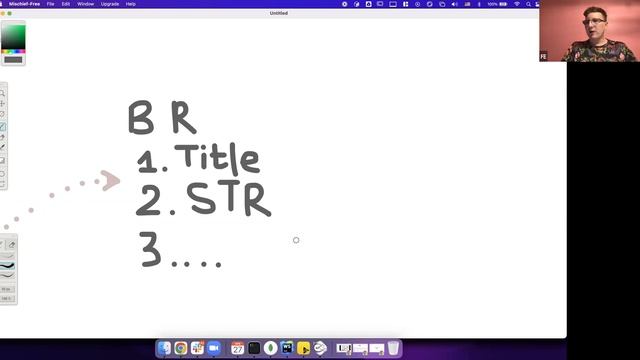Click the current color swatch under hue strip
This screenshot has width=640, height=360.
point(13,60)
